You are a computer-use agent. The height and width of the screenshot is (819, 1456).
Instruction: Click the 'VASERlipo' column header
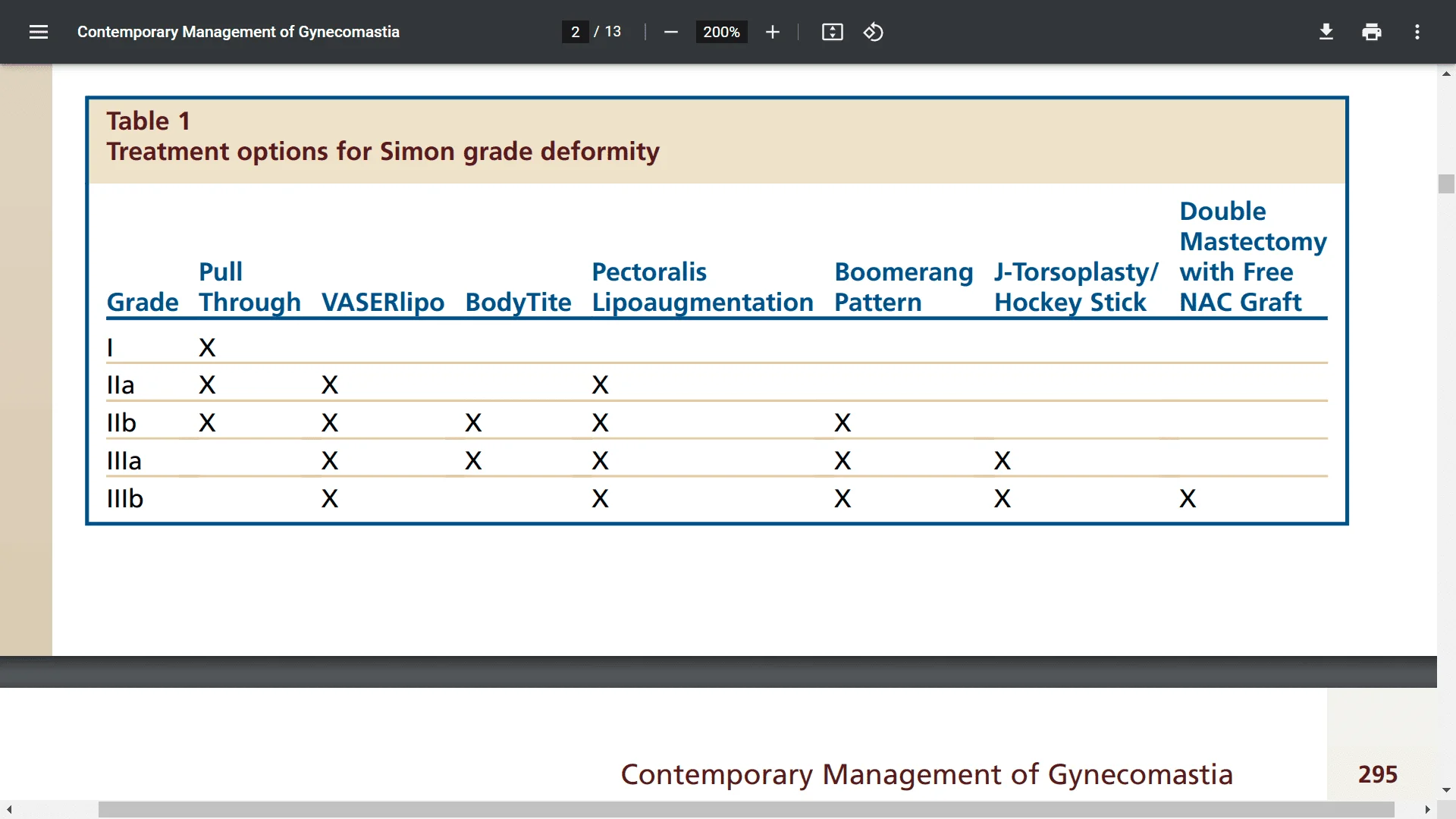(x=383, y=302)
